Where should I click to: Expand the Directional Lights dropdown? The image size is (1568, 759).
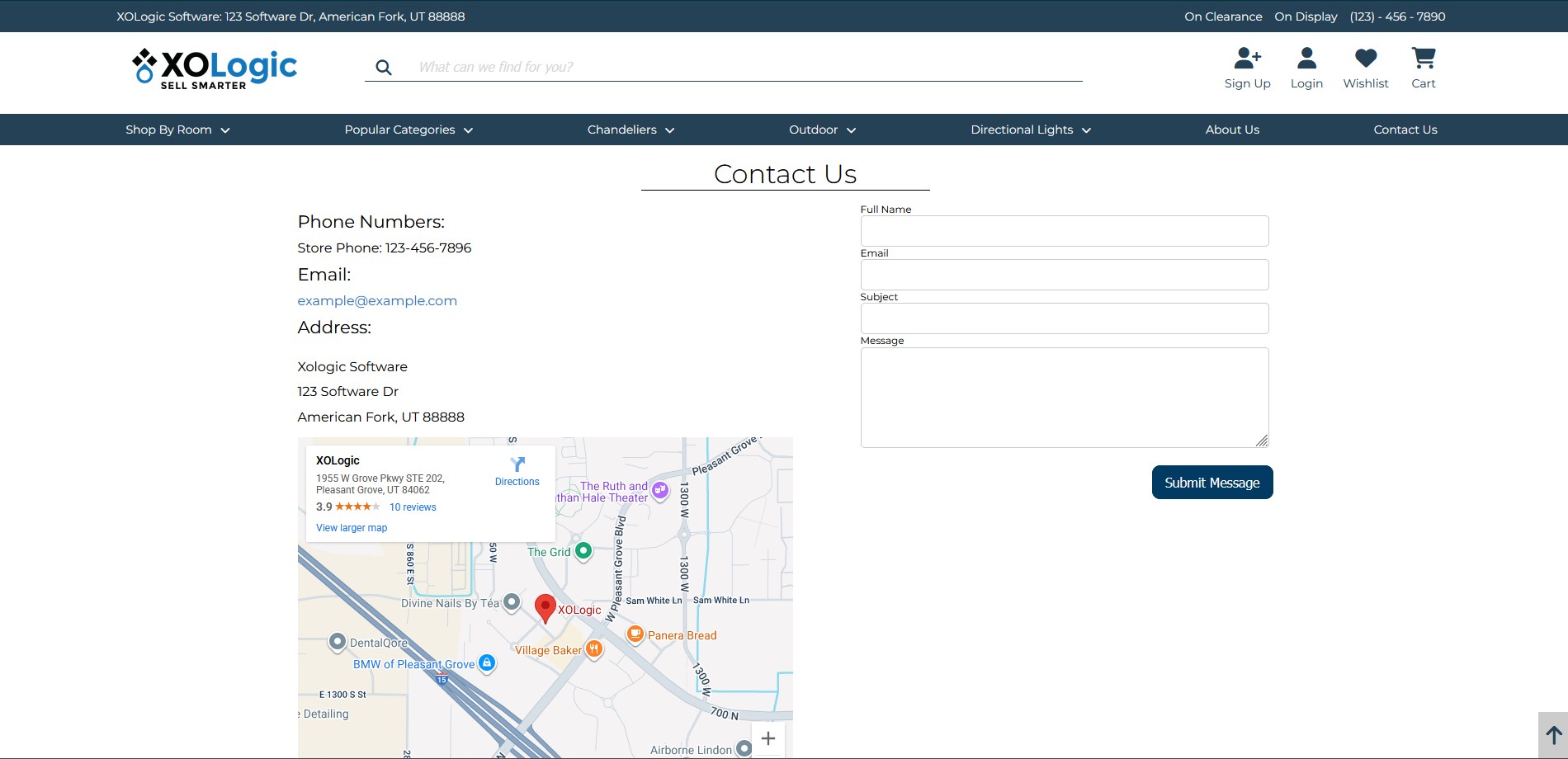coord(1031,130)
